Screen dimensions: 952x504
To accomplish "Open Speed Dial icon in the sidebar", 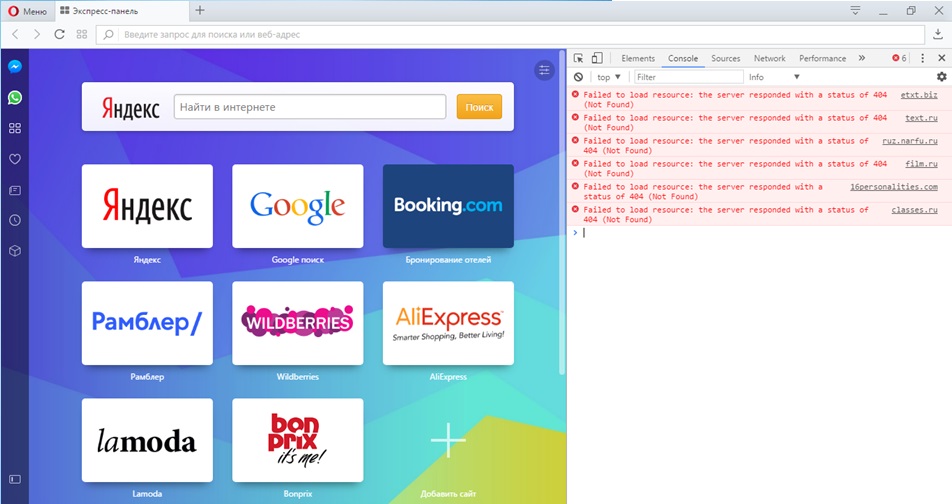I will click(15, 128).
